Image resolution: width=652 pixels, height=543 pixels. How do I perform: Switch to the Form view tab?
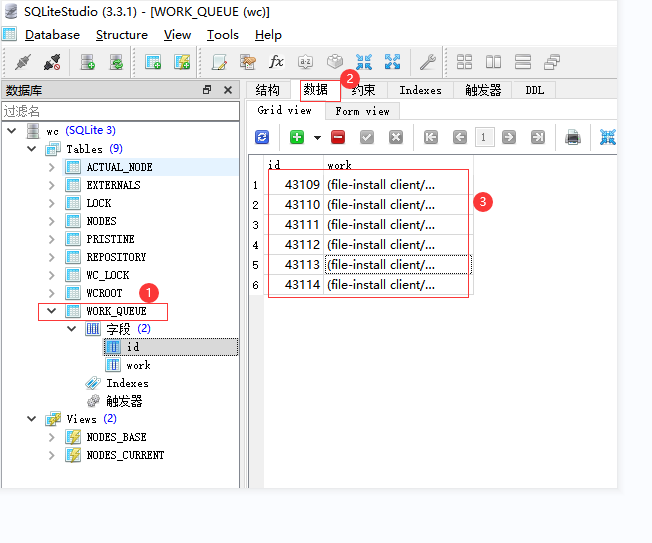point(362,111)
